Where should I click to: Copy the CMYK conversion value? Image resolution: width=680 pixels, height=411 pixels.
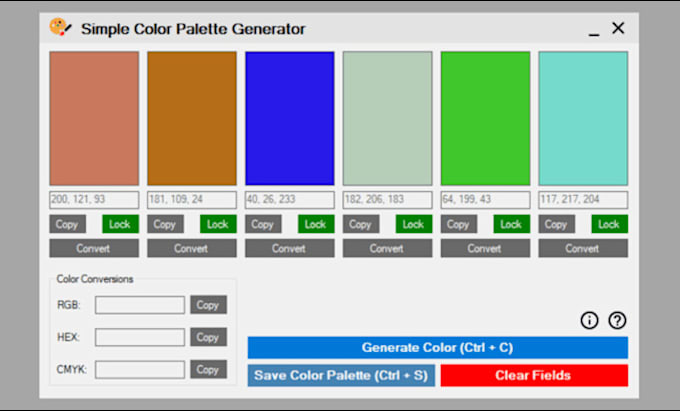[x=208, y=369]
